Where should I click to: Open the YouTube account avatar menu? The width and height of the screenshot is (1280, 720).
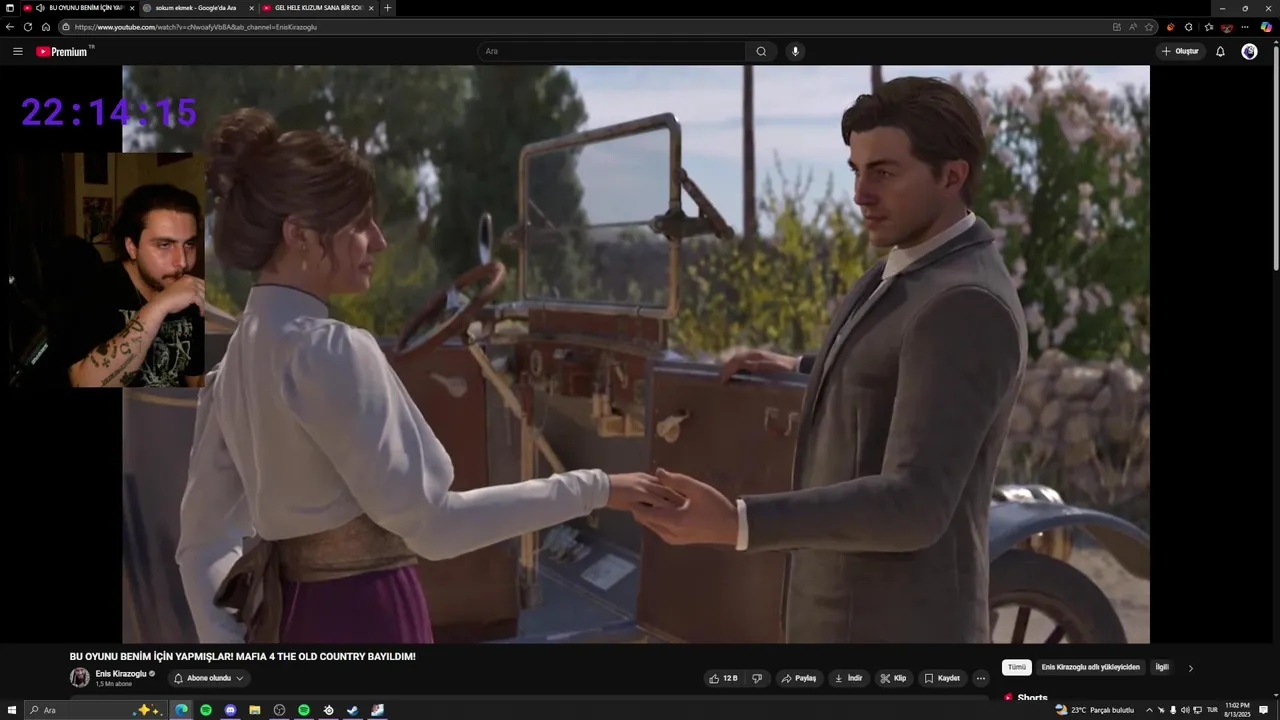pyautogui.click(x=1249, y=51)
